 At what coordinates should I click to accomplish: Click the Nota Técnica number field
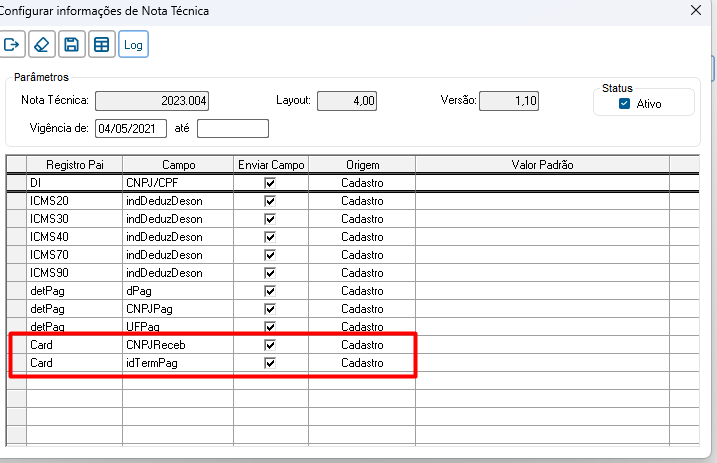(x=153, y=101)
